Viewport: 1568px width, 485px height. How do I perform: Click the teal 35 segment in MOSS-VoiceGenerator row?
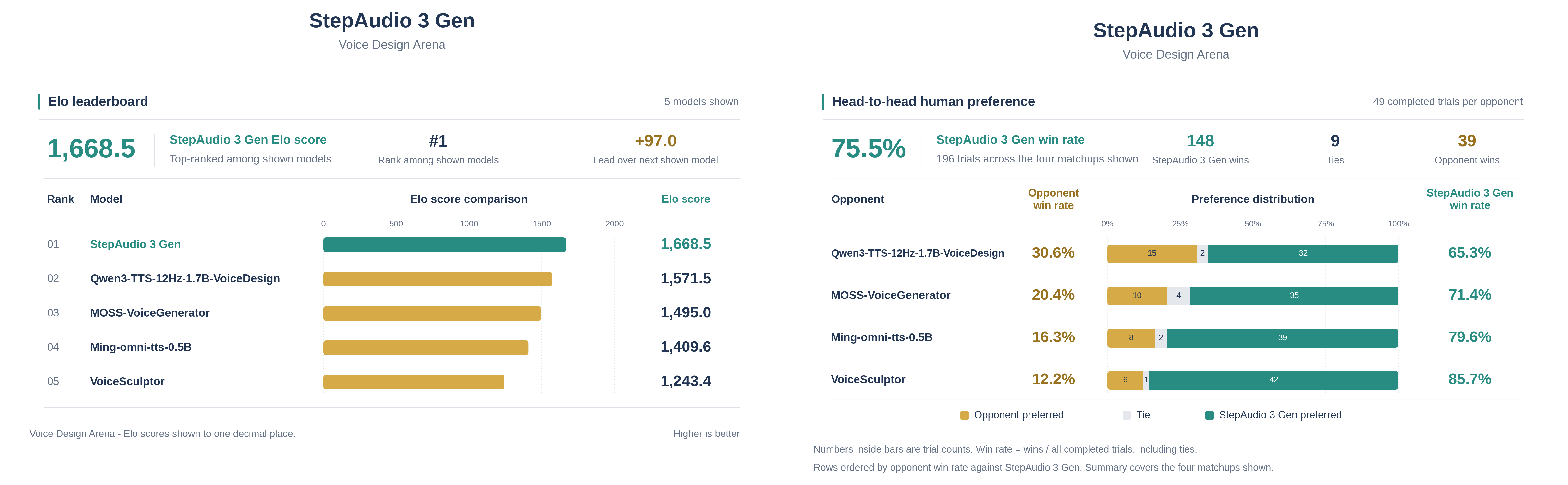(x=1294, y=296)
